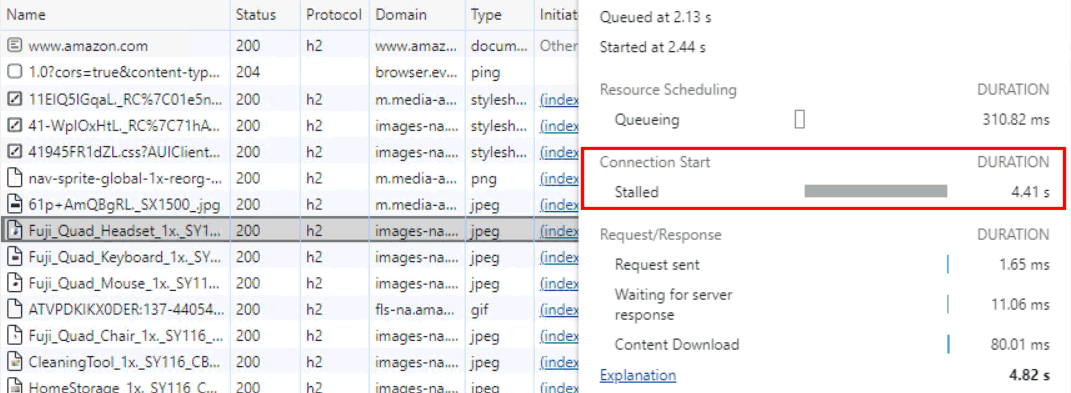Click the file icon of ATVPDKIKX0DER gif request

click(14, 309)
